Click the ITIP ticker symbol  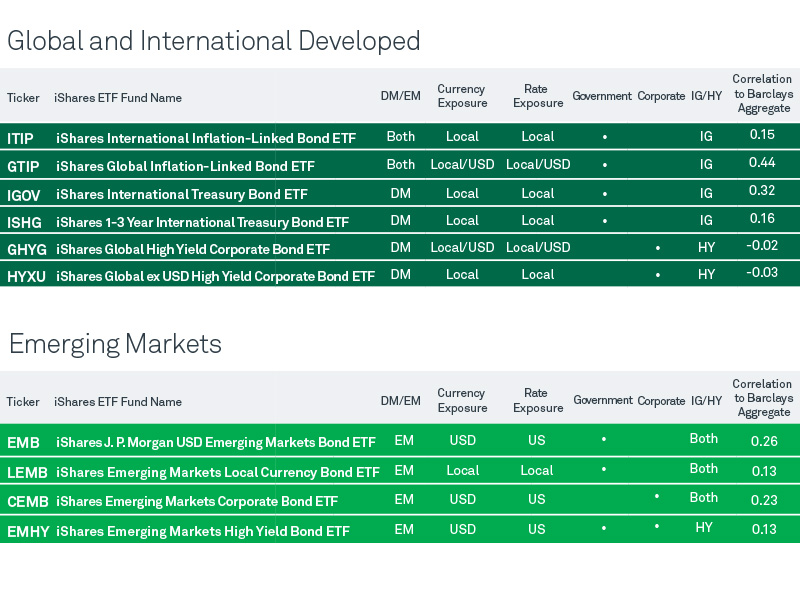pyautogui.click(x=20, y=138)
